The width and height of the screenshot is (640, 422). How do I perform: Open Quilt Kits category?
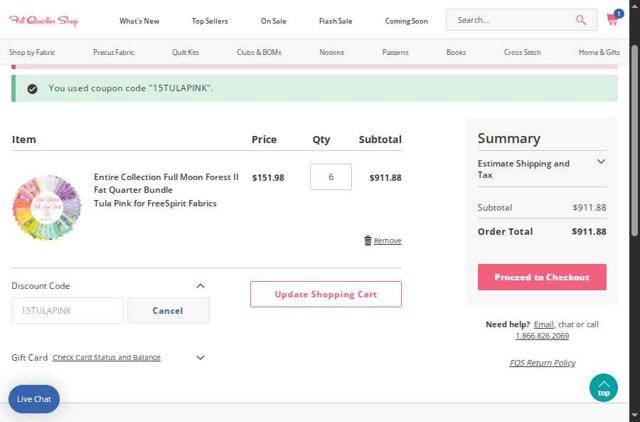pos(185,52)
